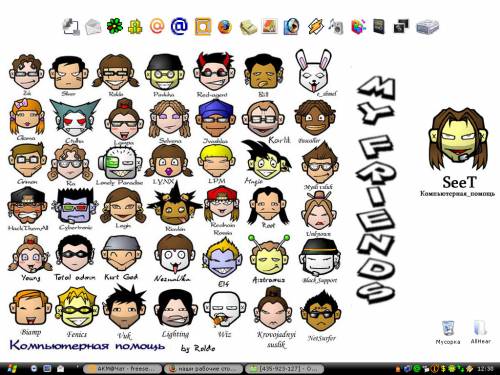
Task: Open the ICQ 435-923-127 taskbar window
Action: pos(285,369)
